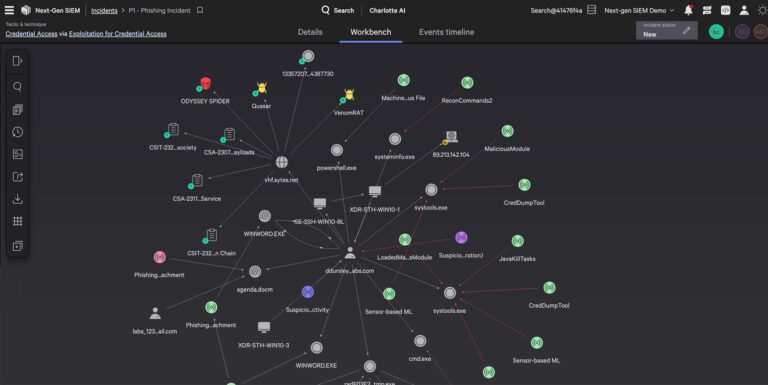Image resolution: width=768 pixels, height=385 pixels.
Task: Select the VenomRAT malware node
Action: pyautogui.click(x=349, y=95)
